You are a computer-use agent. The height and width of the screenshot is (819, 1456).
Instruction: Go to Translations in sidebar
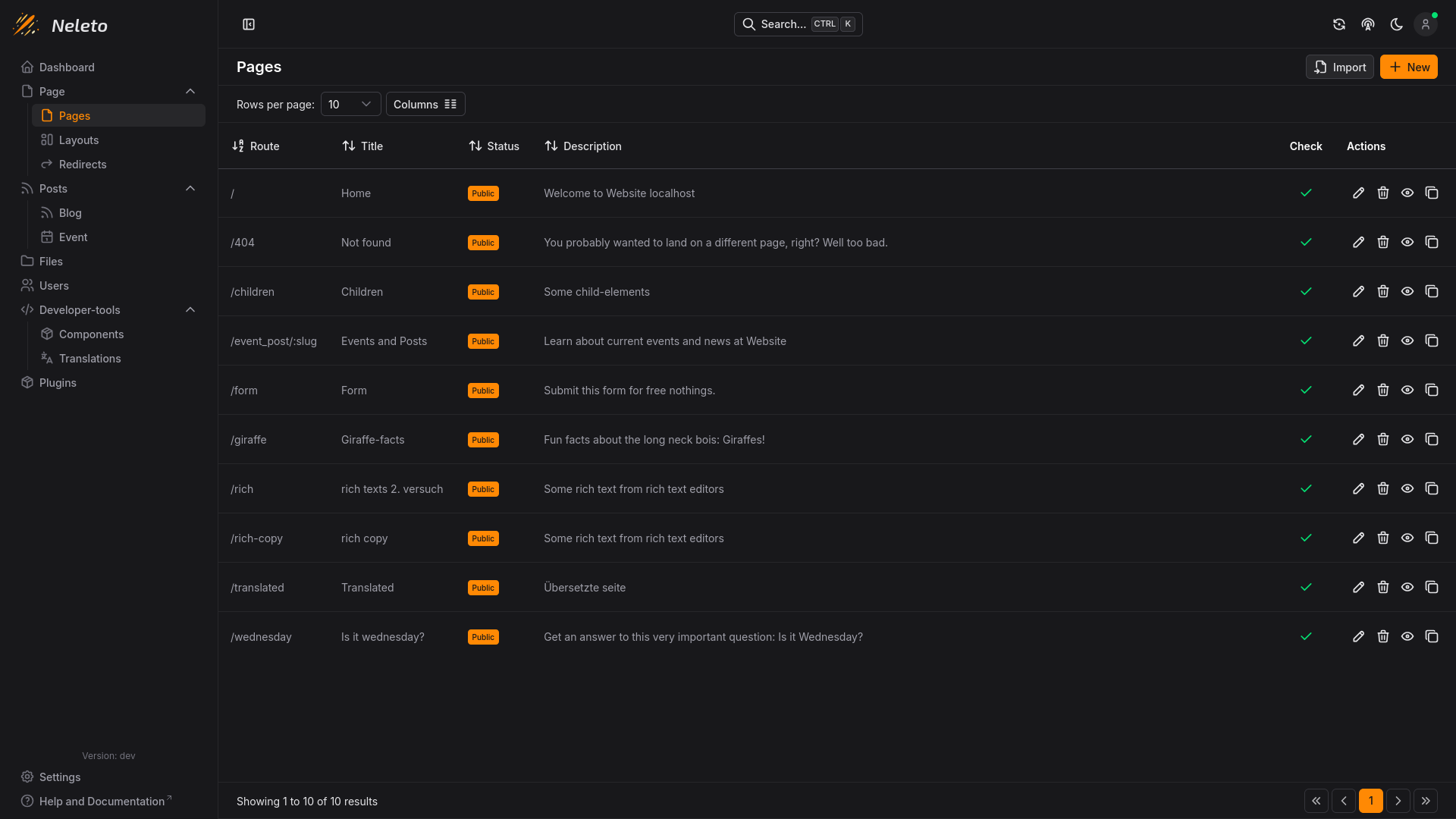[x=89, y=359]
